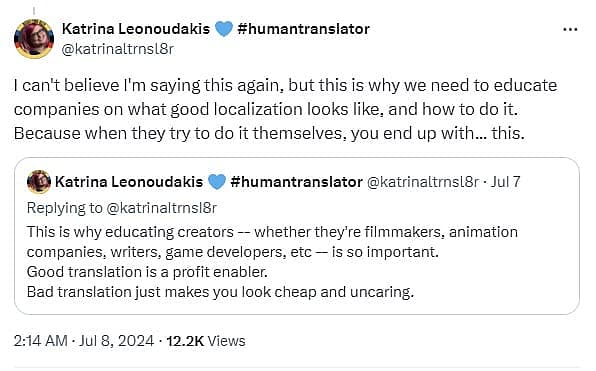Open the 2:14 AM · Jul 8, 2024 timestamp

coord(84,341)
